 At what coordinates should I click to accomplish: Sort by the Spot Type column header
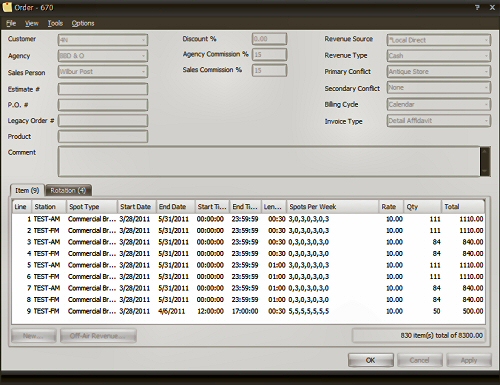92,207
